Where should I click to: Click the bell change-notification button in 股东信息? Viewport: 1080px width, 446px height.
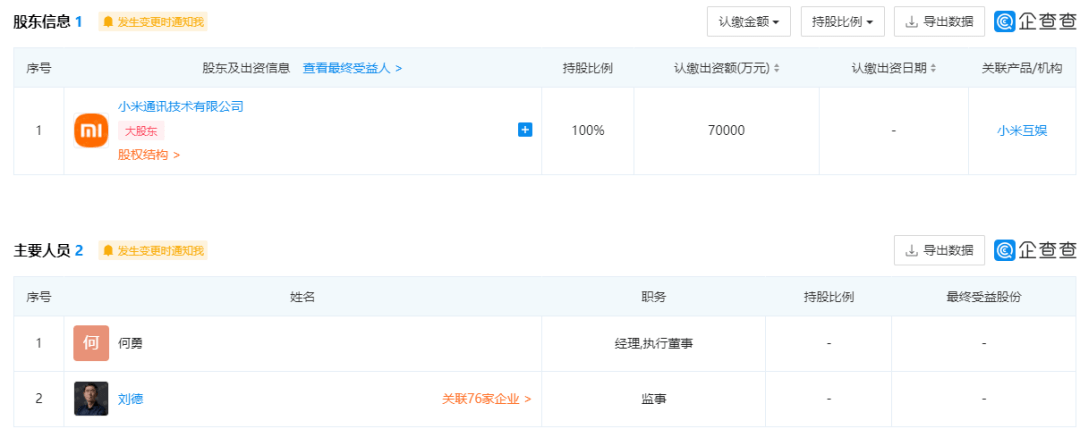(x=153, y=22)
